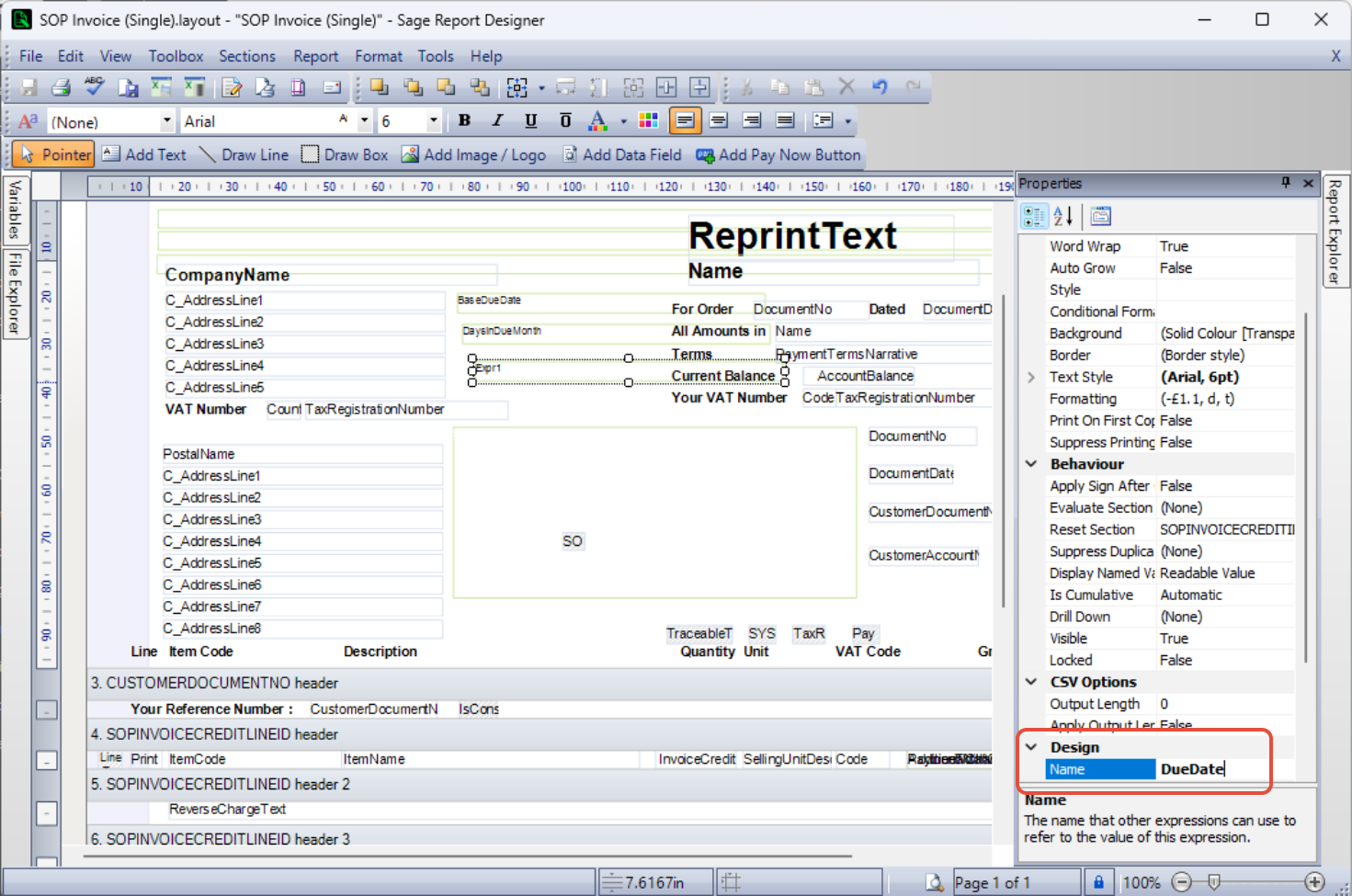Collapse the Behaviour property category
The width and height of the screenshot is (1352, 896).
tap(1031, 464)
